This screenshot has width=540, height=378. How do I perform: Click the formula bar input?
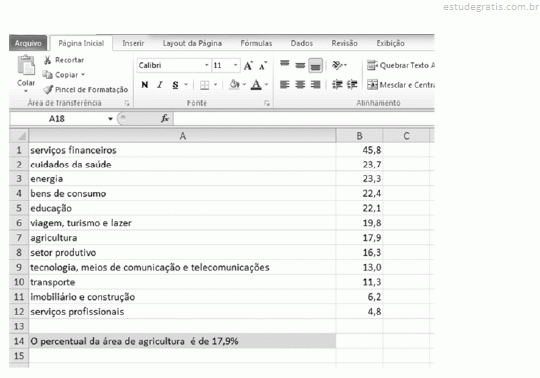coord(304,119)
